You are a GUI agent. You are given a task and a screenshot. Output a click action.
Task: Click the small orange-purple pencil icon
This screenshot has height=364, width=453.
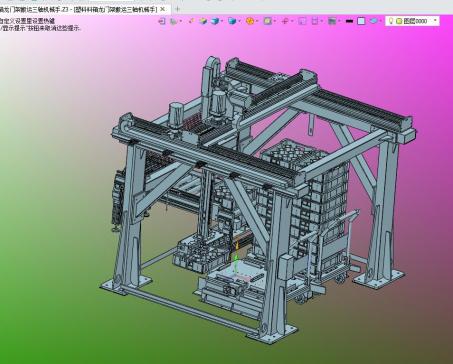[x=191, y=21]
